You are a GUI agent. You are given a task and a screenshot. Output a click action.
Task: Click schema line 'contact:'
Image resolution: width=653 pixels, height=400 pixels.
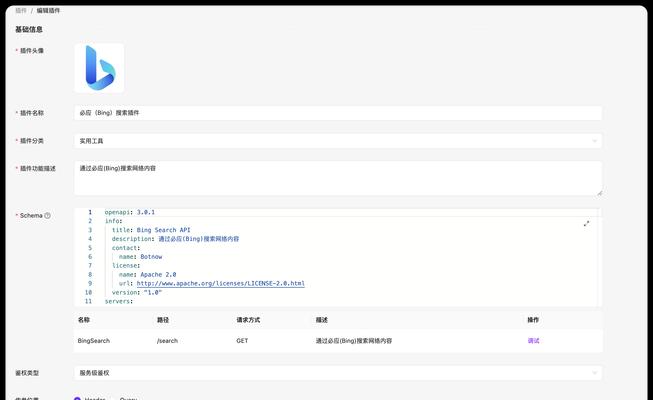click(126, 248)
